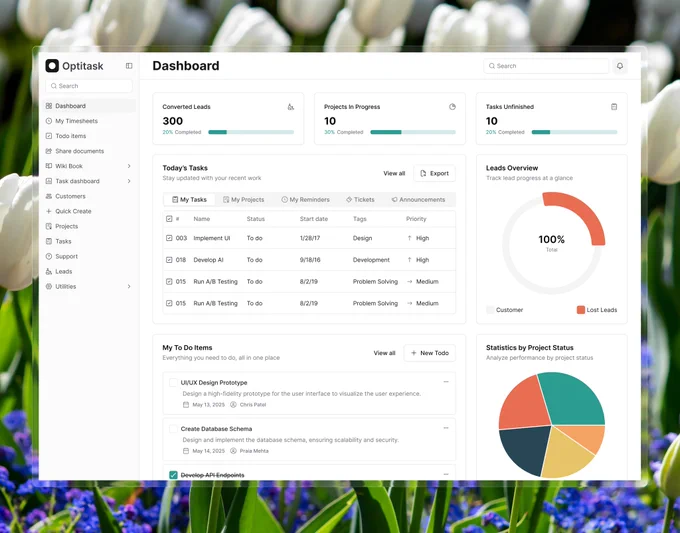Viewport: 680px width, 533px height.
Task: Uncheck the Develop API Endpoints todo
Action: [173, 475]
